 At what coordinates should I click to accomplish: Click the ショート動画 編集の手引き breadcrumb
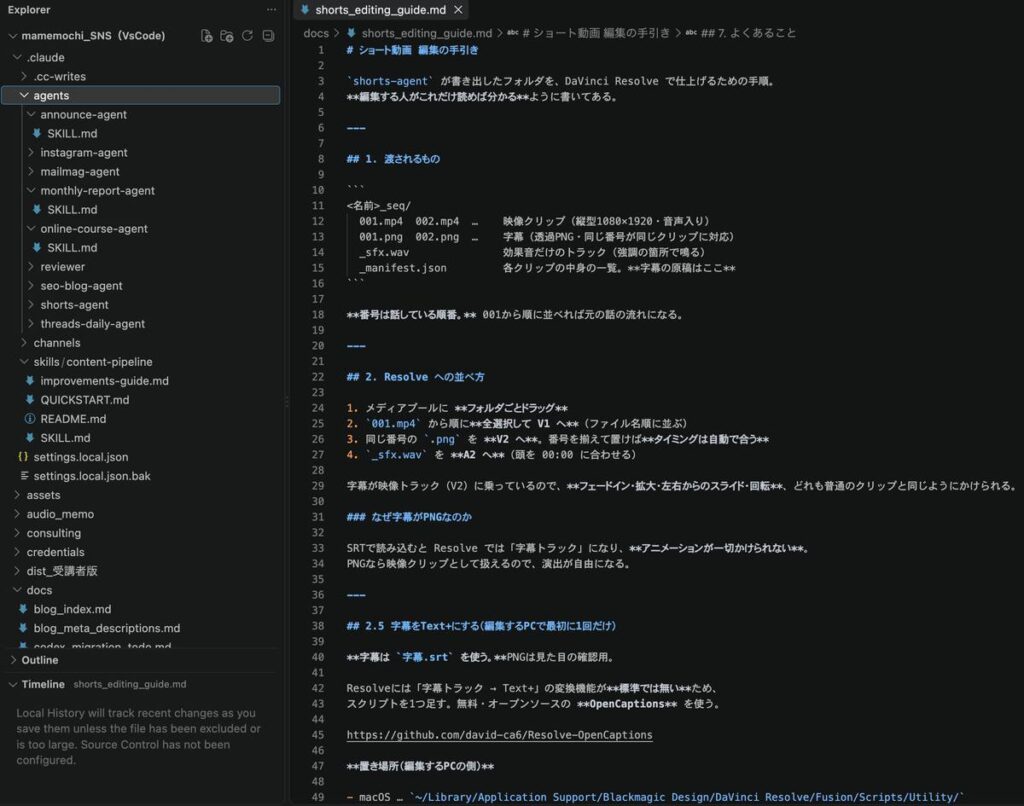click(596, 33)
